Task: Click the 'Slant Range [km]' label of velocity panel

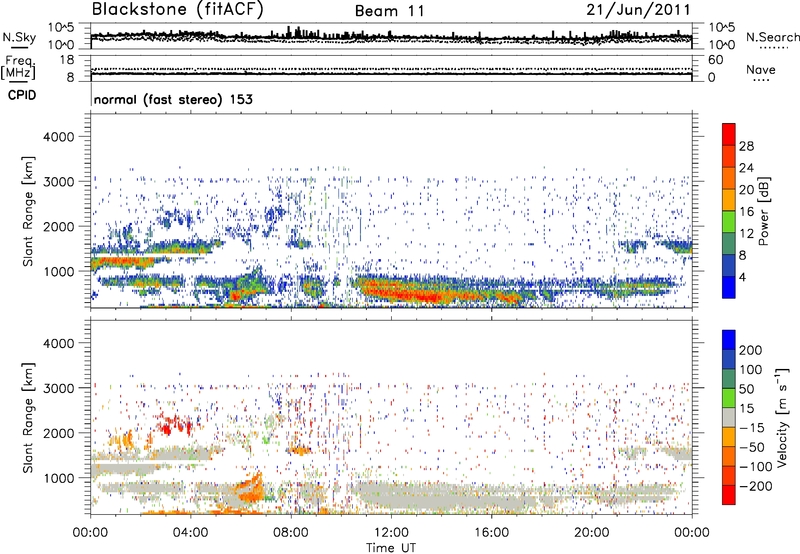Action: (28, 417)
